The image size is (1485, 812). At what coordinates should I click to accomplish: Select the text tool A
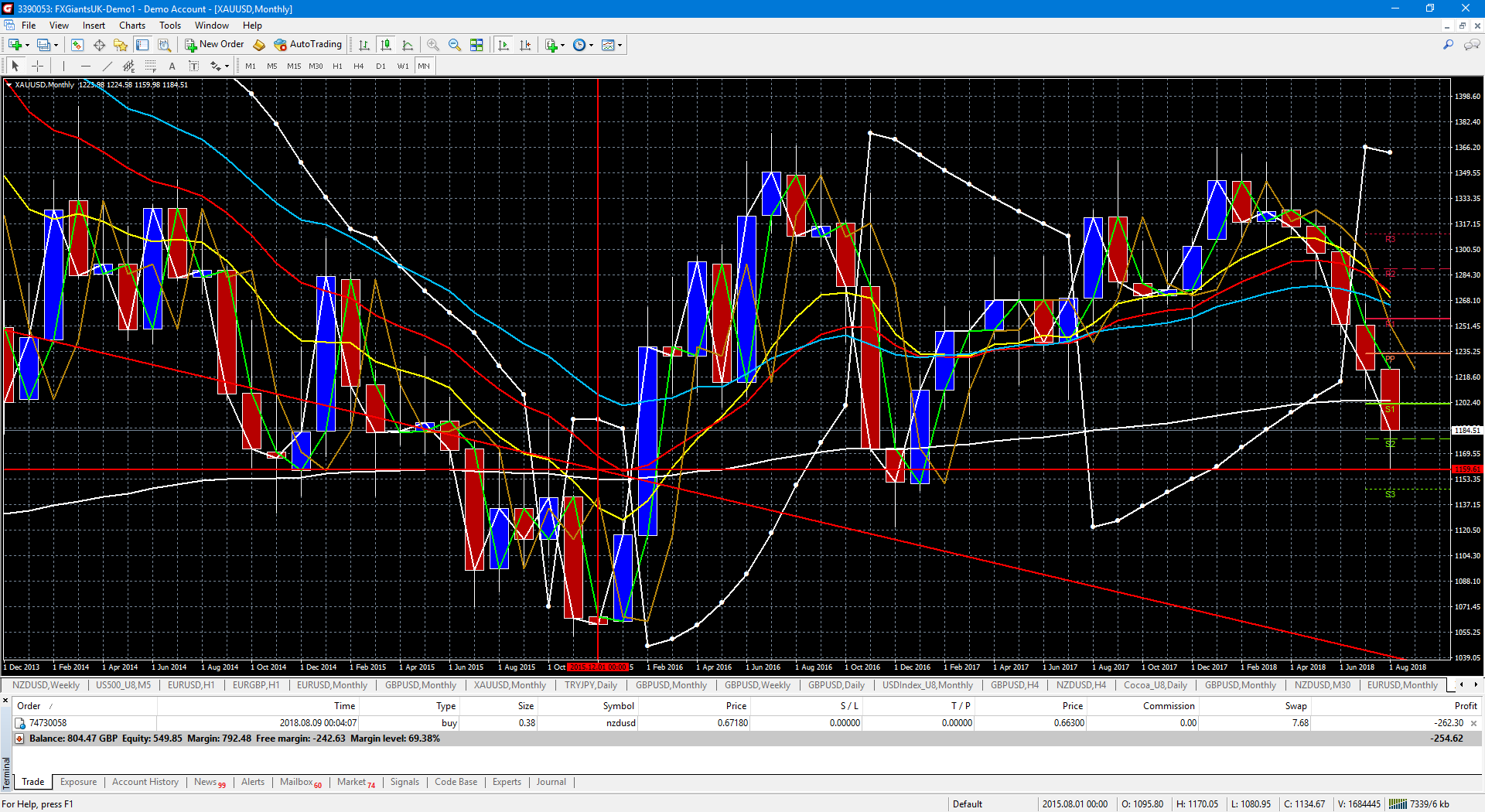click(172, 66)
